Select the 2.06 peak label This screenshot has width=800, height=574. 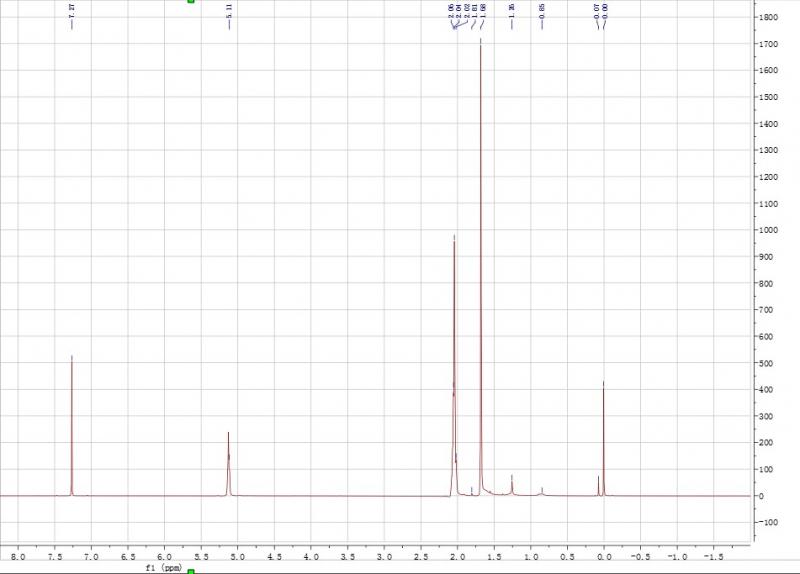[x=451, y=11]
